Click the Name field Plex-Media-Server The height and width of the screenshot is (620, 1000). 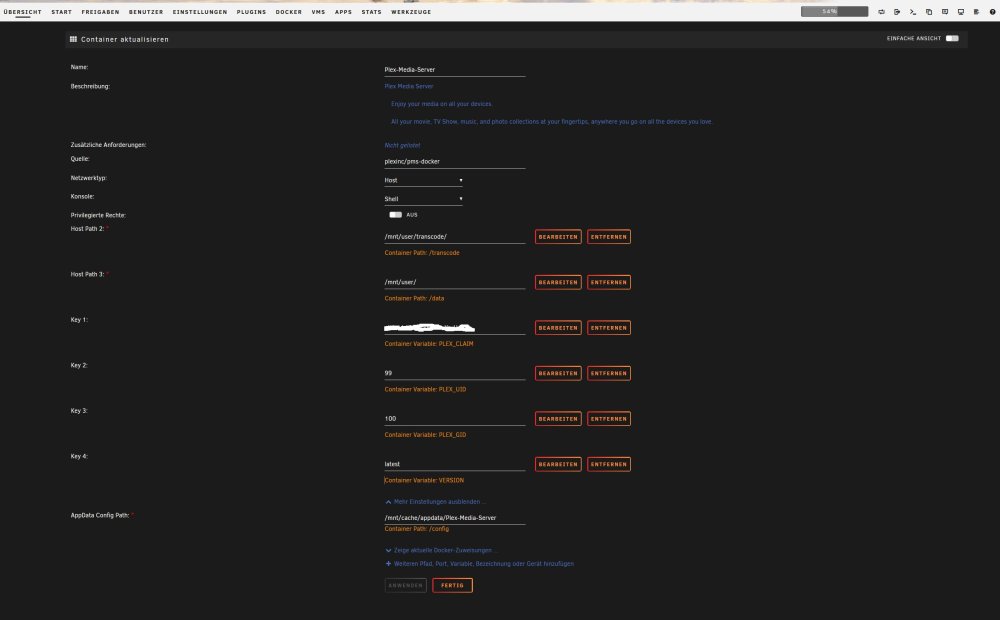[455, 70]
